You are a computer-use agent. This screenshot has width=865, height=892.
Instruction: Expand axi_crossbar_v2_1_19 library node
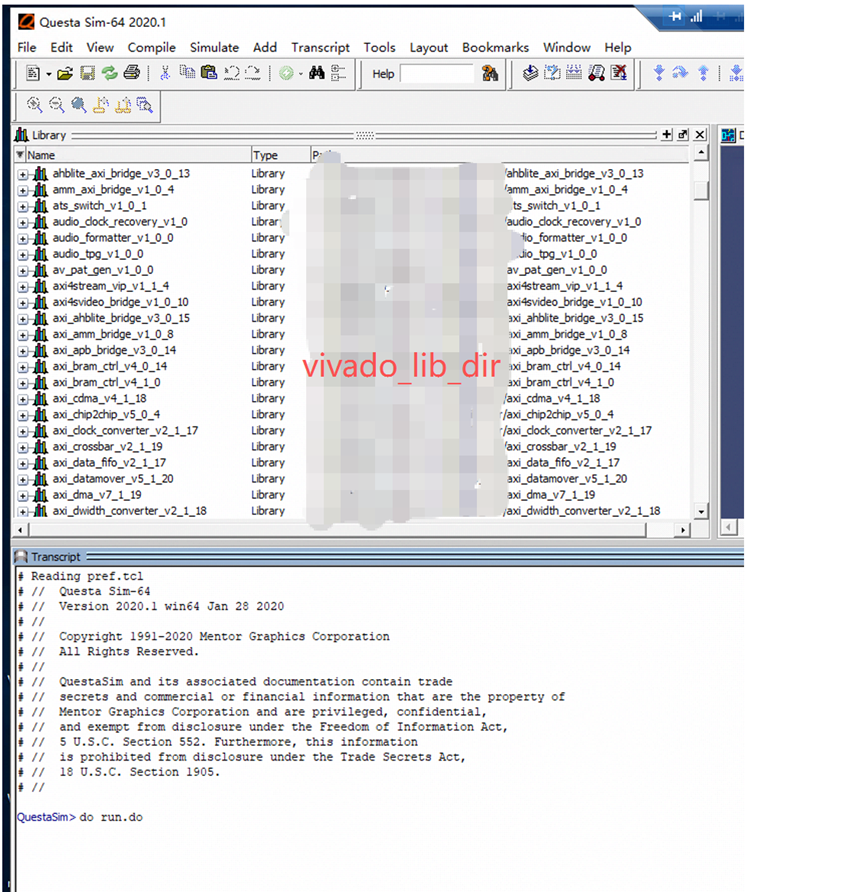pos(22,448)
